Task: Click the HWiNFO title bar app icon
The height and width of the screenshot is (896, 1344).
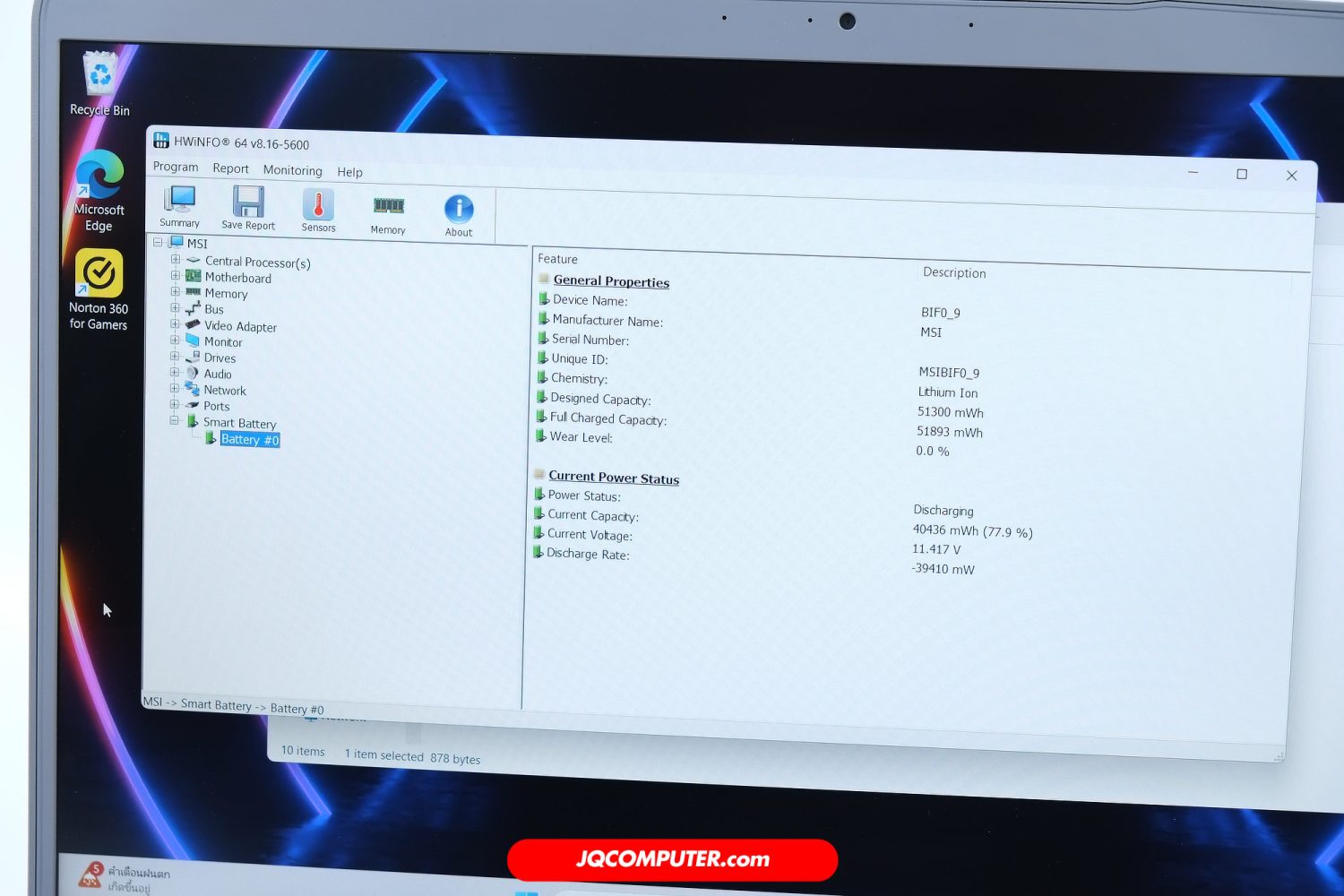Action: click(161, 140)
